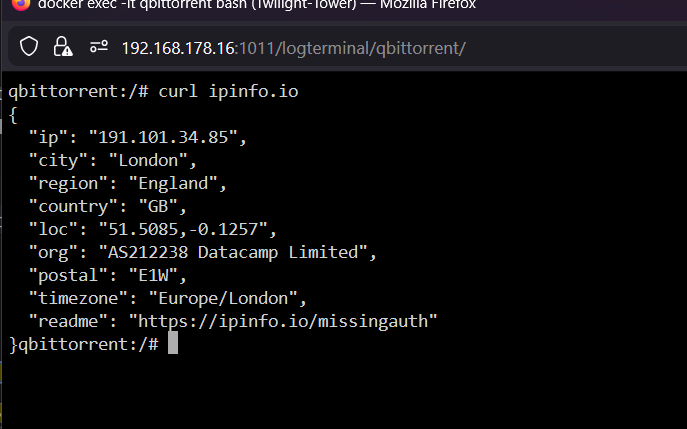Click the org value "AS212238 Datacamp Limited"
This screenshot has width=687, height=429.
coord(233,252)
